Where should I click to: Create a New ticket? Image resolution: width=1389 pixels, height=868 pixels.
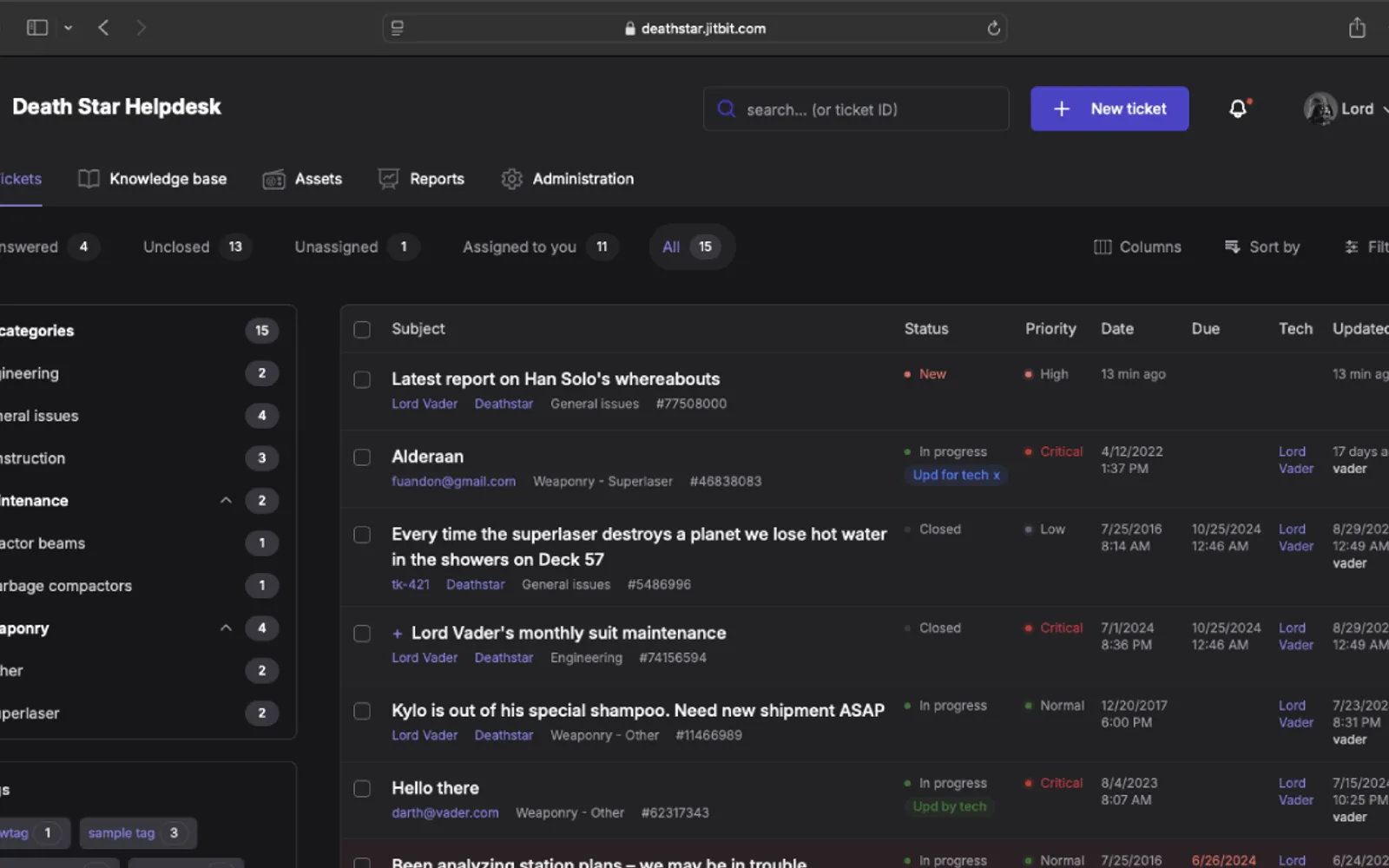pos(1109,108)
